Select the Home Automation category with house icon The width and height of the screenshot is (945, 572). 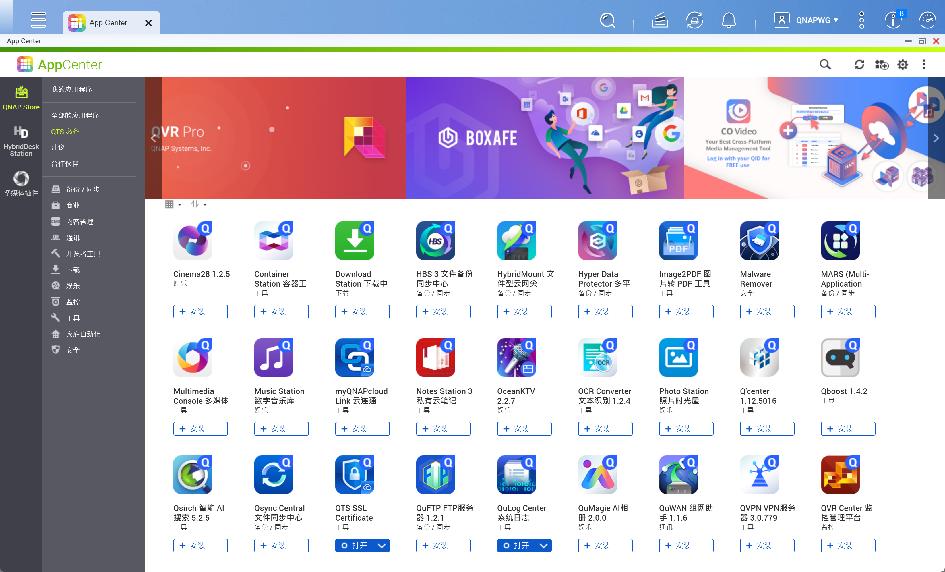coord(76,334)
